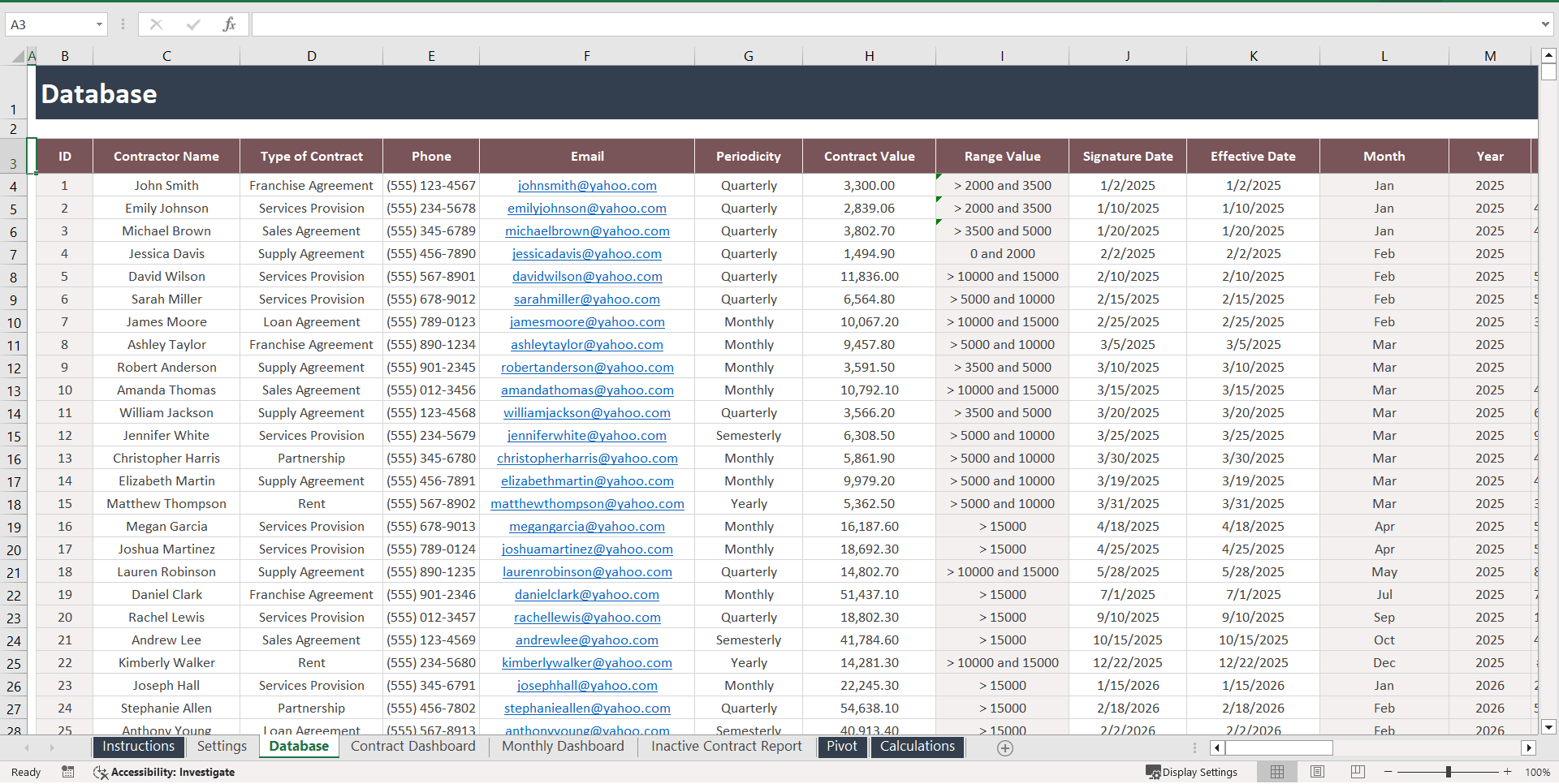Click horizontal scrollbar left arrow
The image size is (1559, 784).
click(1216, 747)
